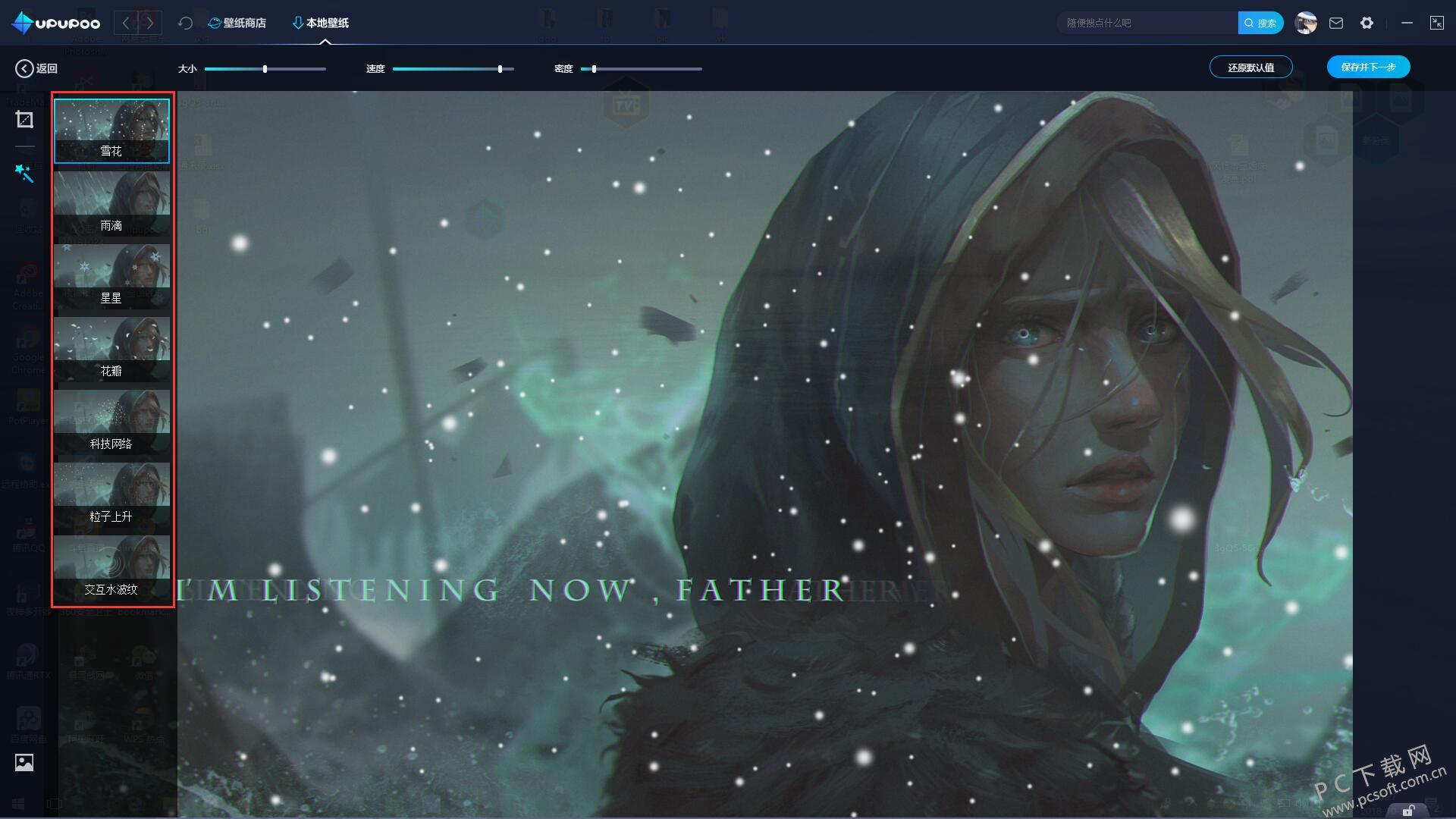This screenshot has height=819, width=1456.
Task: Click the wallpaper preview image
Action: 765,454
